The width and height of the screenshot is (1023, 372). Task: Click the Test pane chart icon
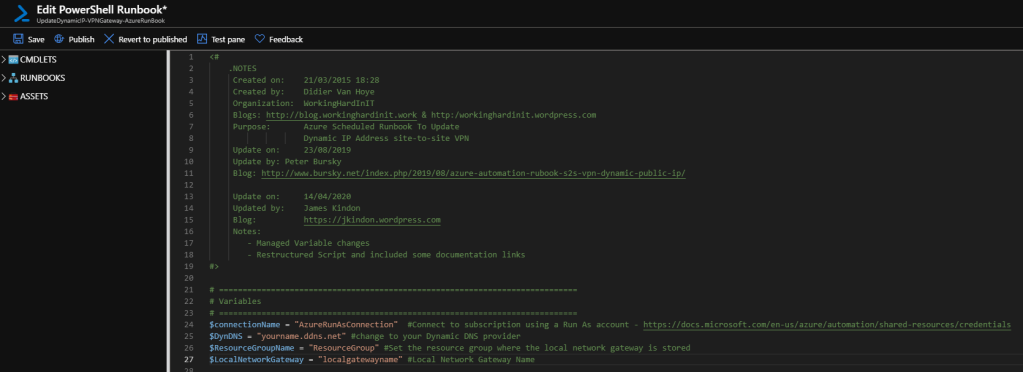pos(202,39)
